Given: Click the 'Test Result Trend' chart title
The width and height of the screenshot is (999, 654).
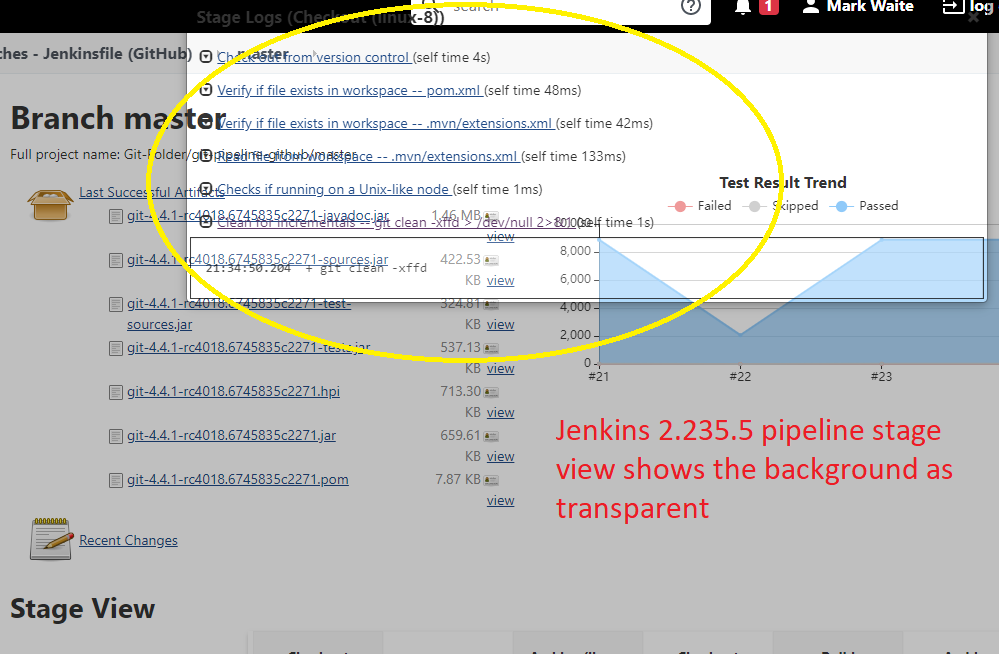Looking at the screenshot, I should (783, 183).
